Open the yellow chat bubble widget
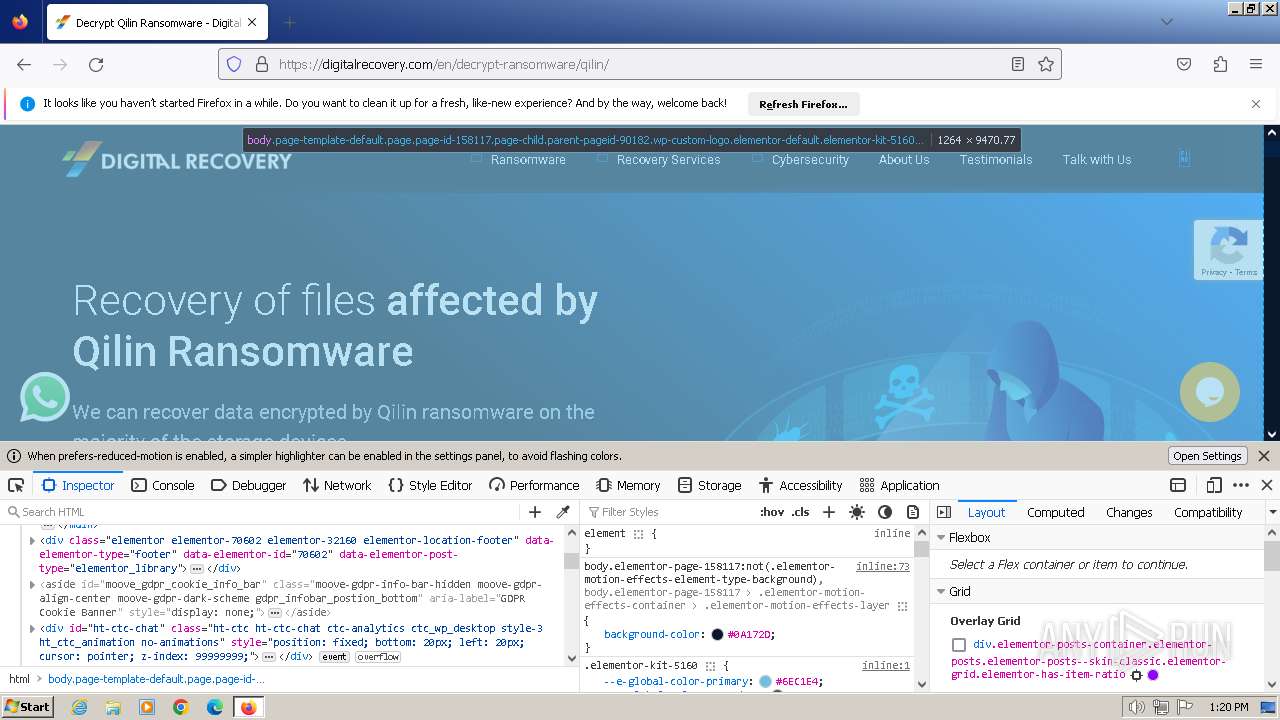This screenshot has width=1280, height=720. point(1210,392)
